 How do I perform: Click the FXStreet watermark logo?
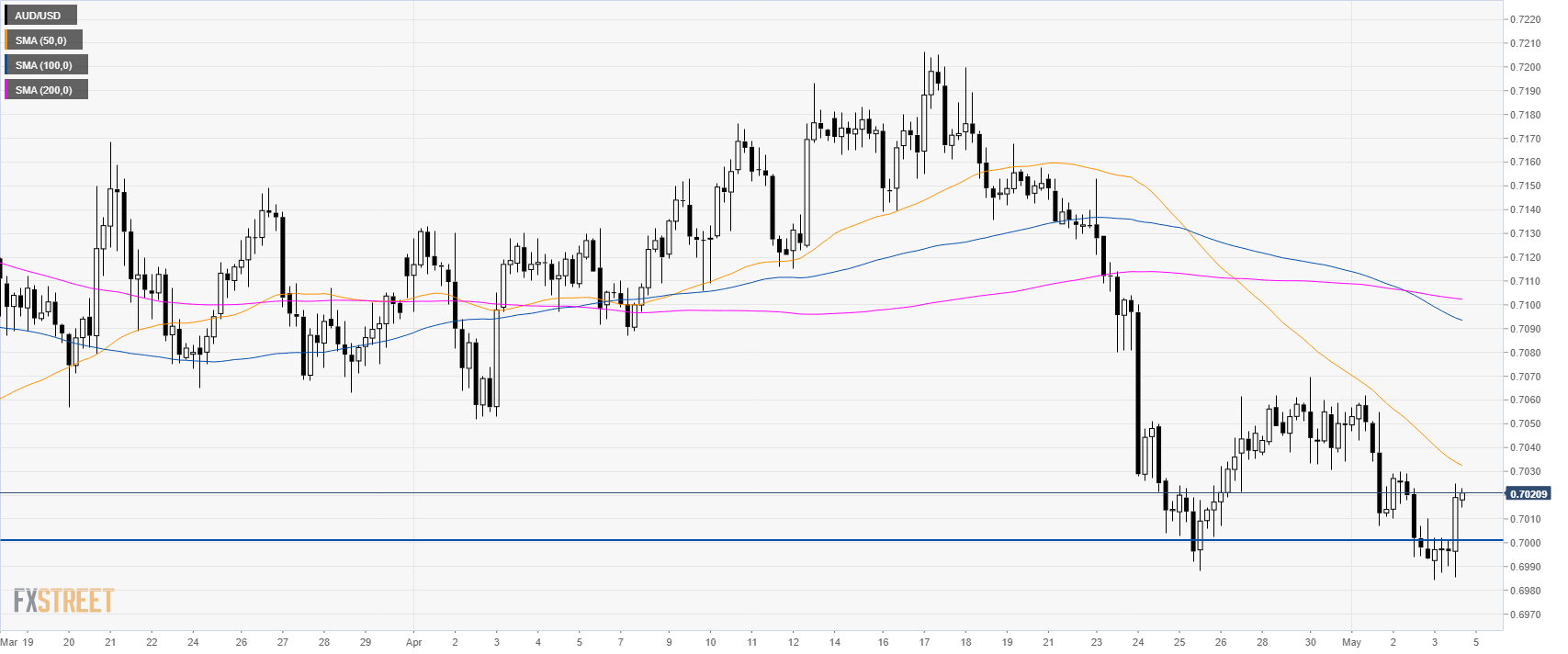pos(63,602)
